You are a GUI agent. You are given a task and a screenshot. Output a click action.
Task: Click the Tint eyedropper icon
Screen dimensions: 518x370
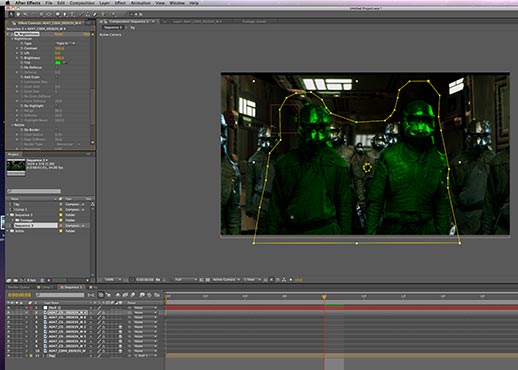coord(65,63)
